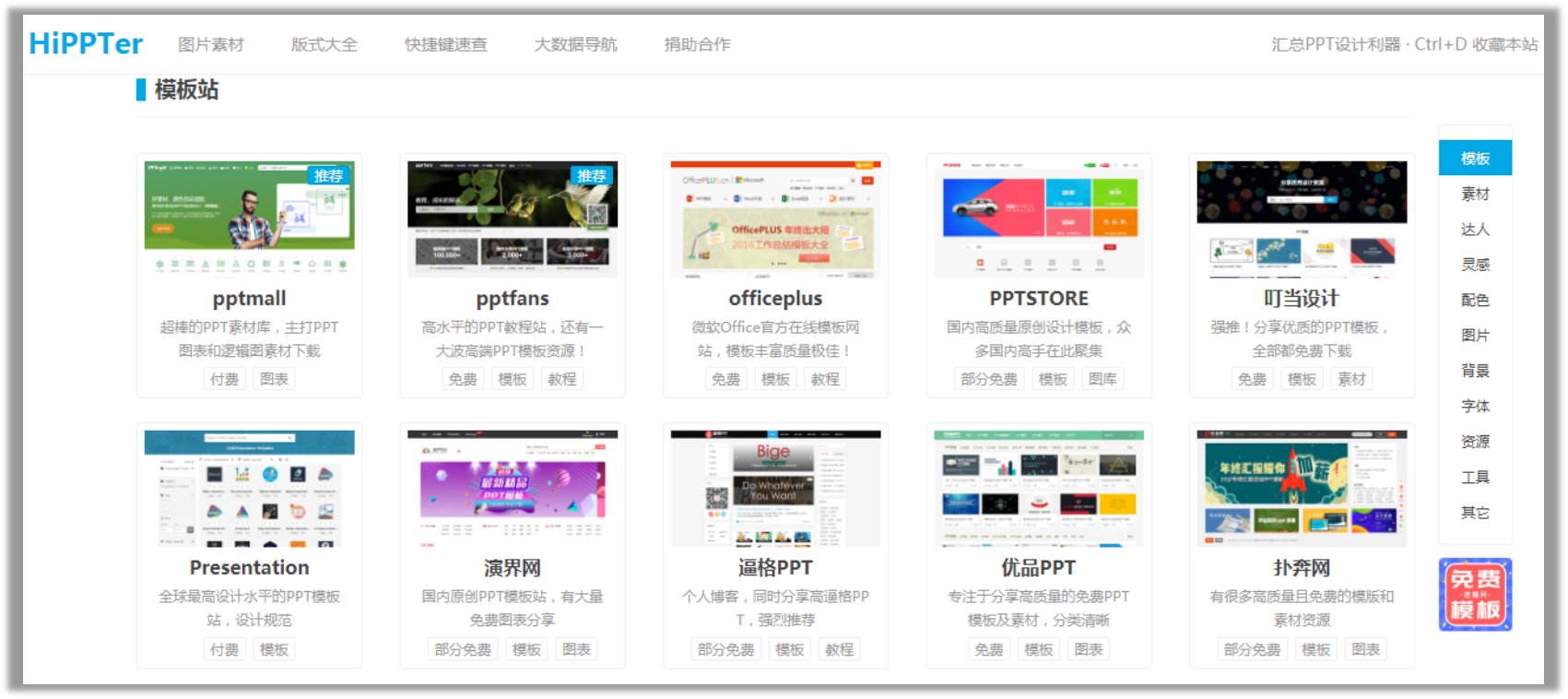Click 免费 tag under 优品PPT
1568x699 pixels.
coord(989,649)
